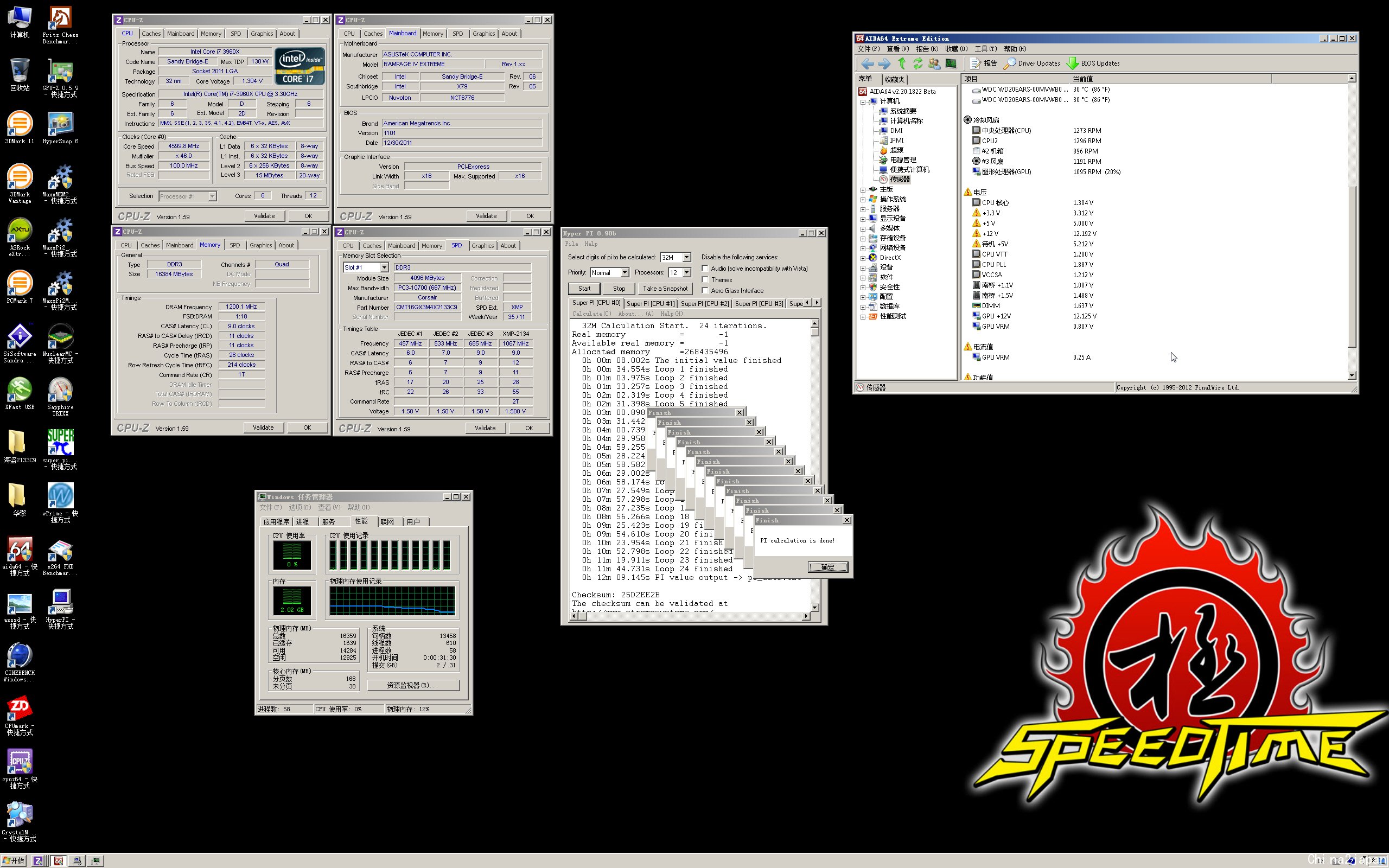Open the ASRock eXtreme tuner desktop icon

point(20,237)
